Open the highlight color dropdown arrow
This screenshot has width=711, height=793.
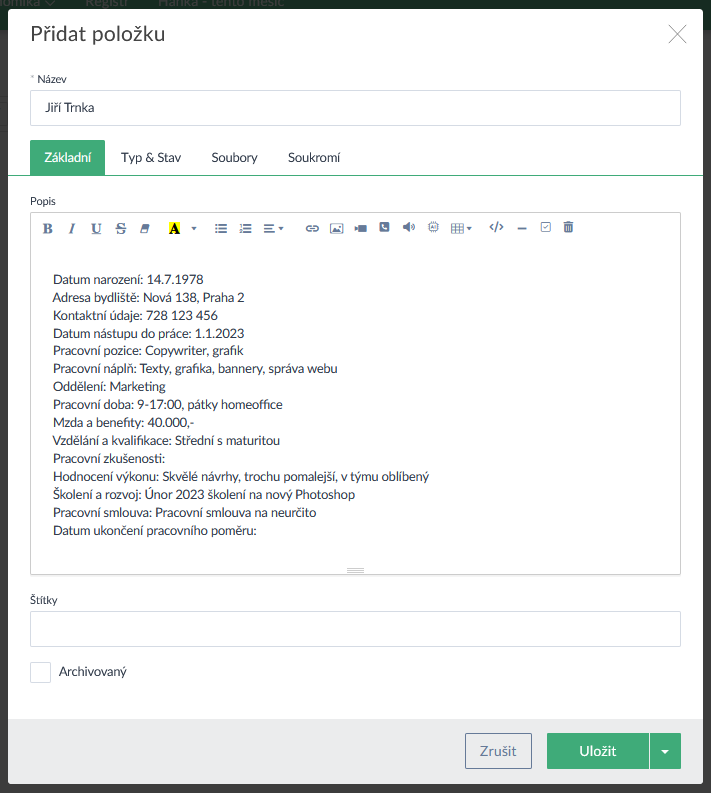tap(194, 228)
